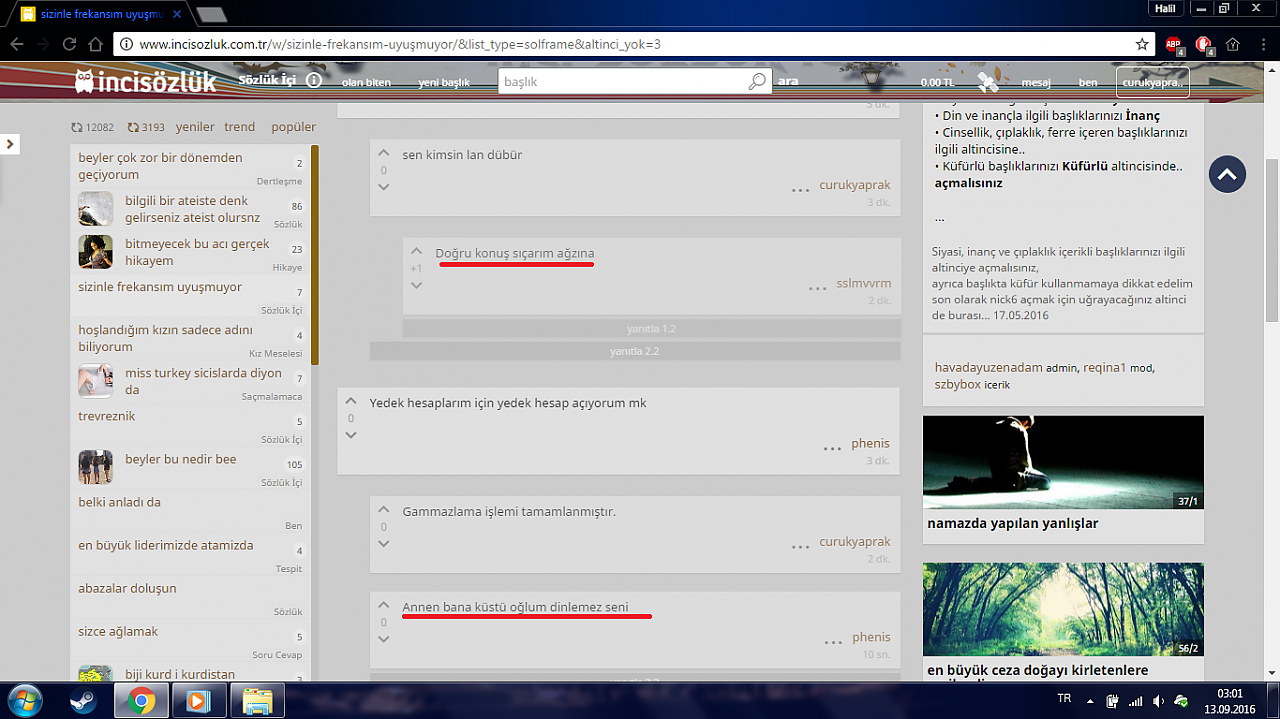The height and width of the screenshot is (719, 1280).
Task: Downvote the 'Yedek hesaplarım' entry
Action: (350, 435)
